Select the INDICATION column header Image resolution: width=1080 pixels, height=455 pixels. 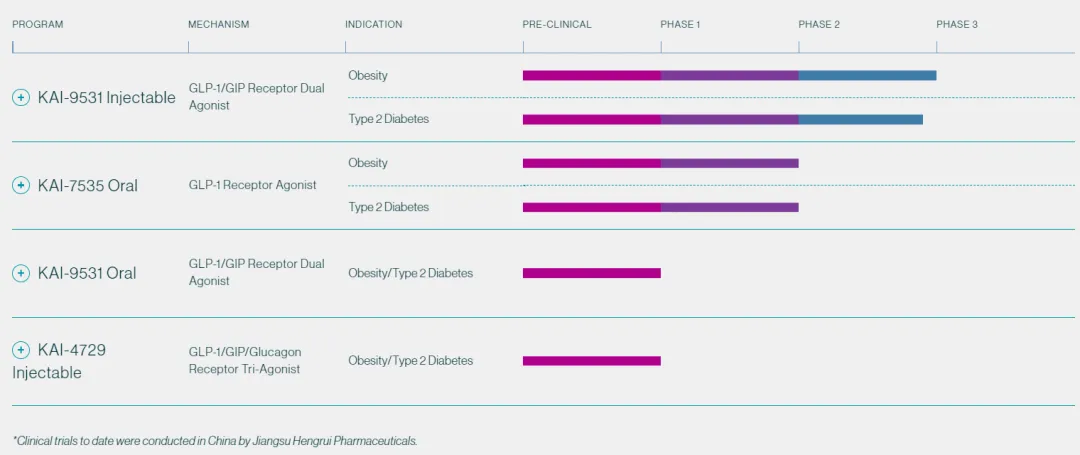[x=374, y=24]
